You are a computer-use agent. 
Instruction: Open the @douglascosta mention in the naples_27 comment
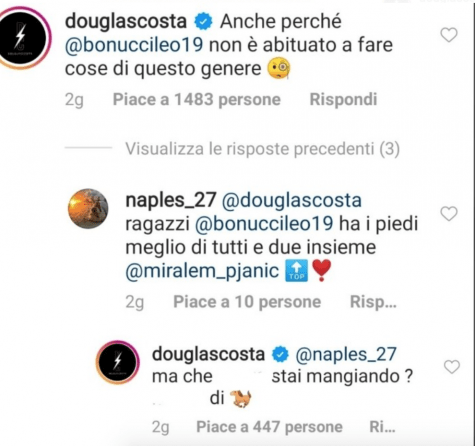(x=291, y=201)
